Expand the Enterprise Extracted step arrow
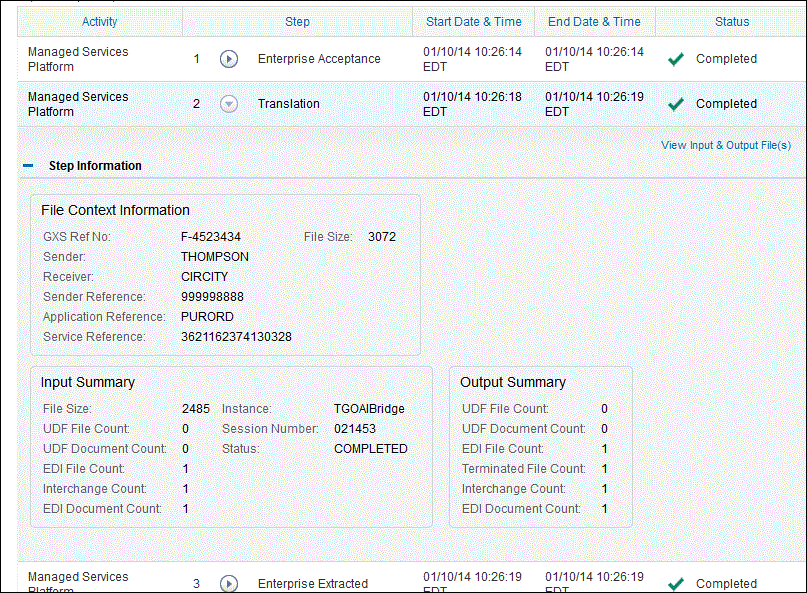807x593 pixels. point(229,584)
